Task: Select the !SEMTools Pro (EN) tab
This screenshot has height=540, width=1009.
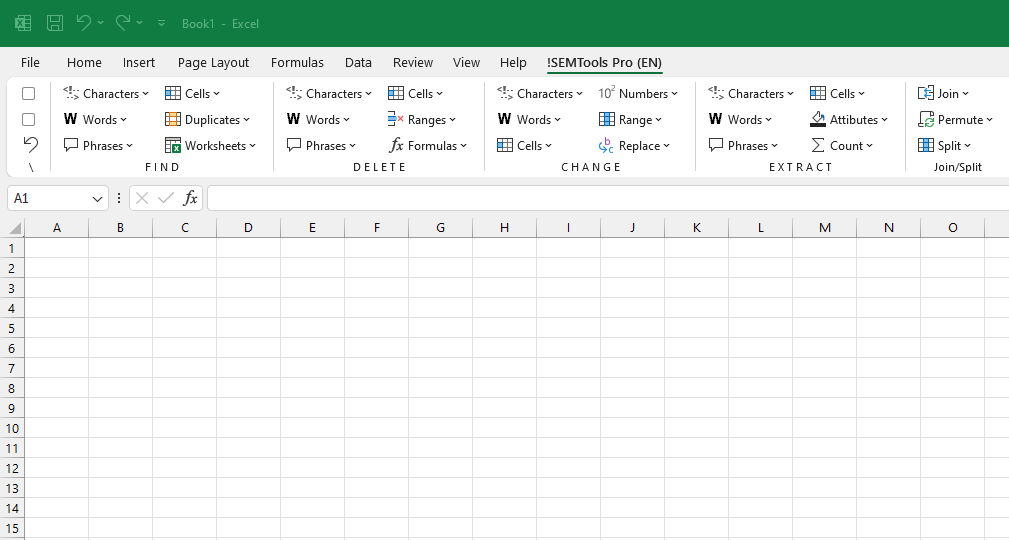Action: pyautogui.click(x=604, y=62)
